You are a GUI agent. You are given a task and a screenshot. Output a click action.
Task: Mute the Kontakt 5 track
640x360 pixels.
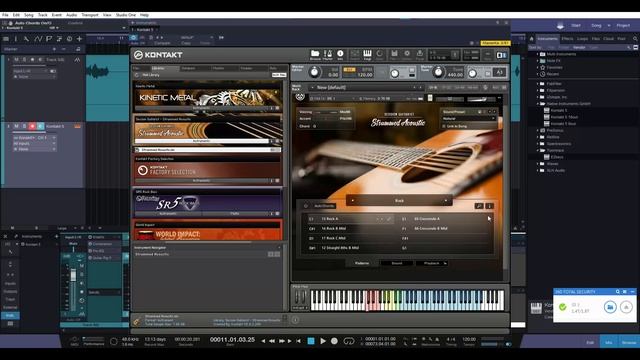coord(16,126)
